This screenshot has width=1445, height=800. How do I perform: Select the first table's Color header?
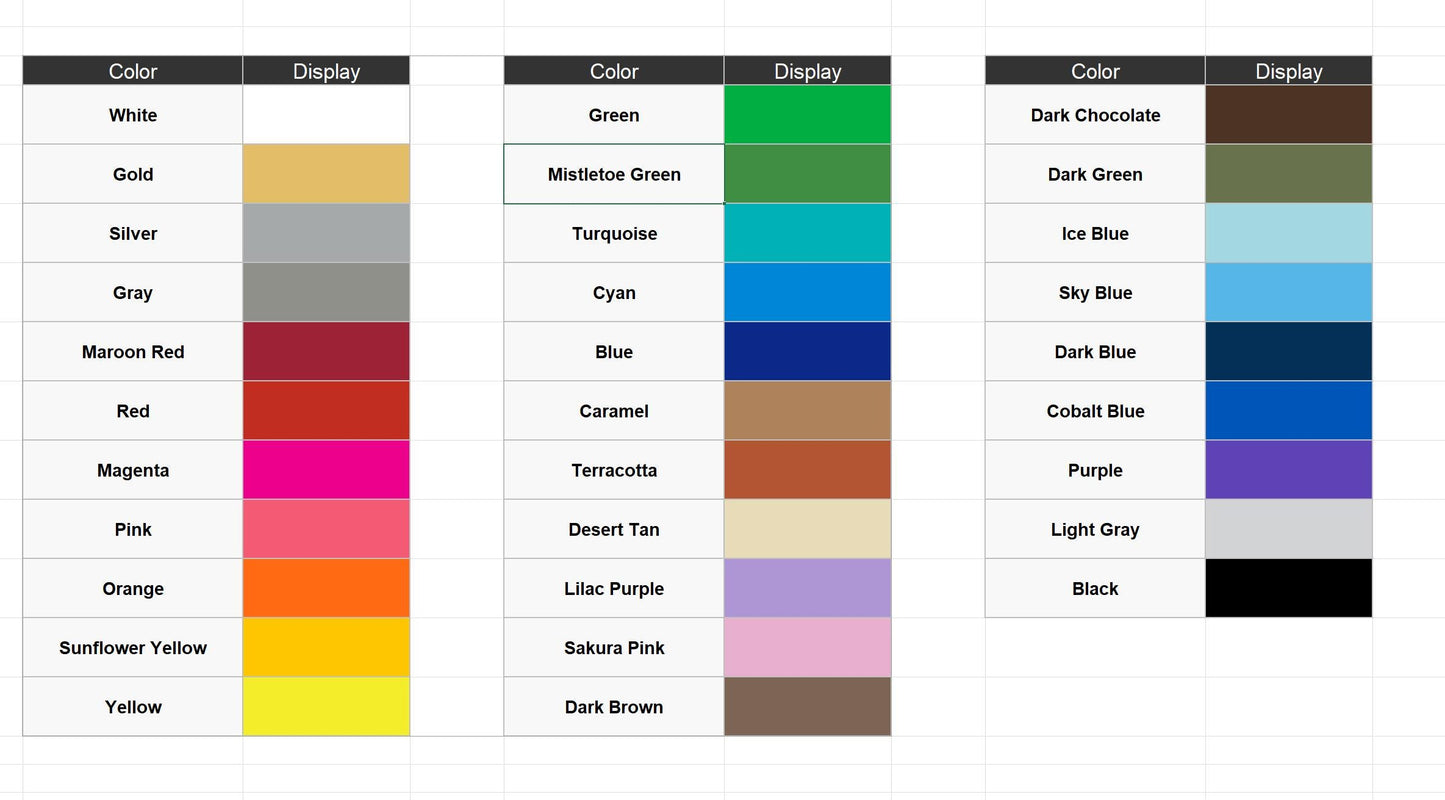click(133, 71)
